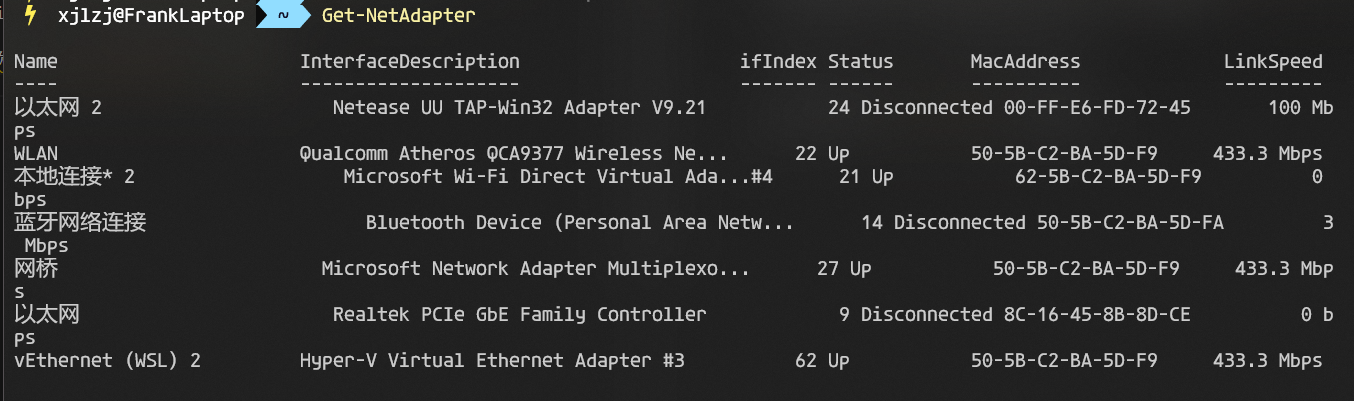Click Hyper-V Virtual Ethernet Adapter #3 text
The height and width of the screenshot is (401, 1354).
click(x=492, y=360)
